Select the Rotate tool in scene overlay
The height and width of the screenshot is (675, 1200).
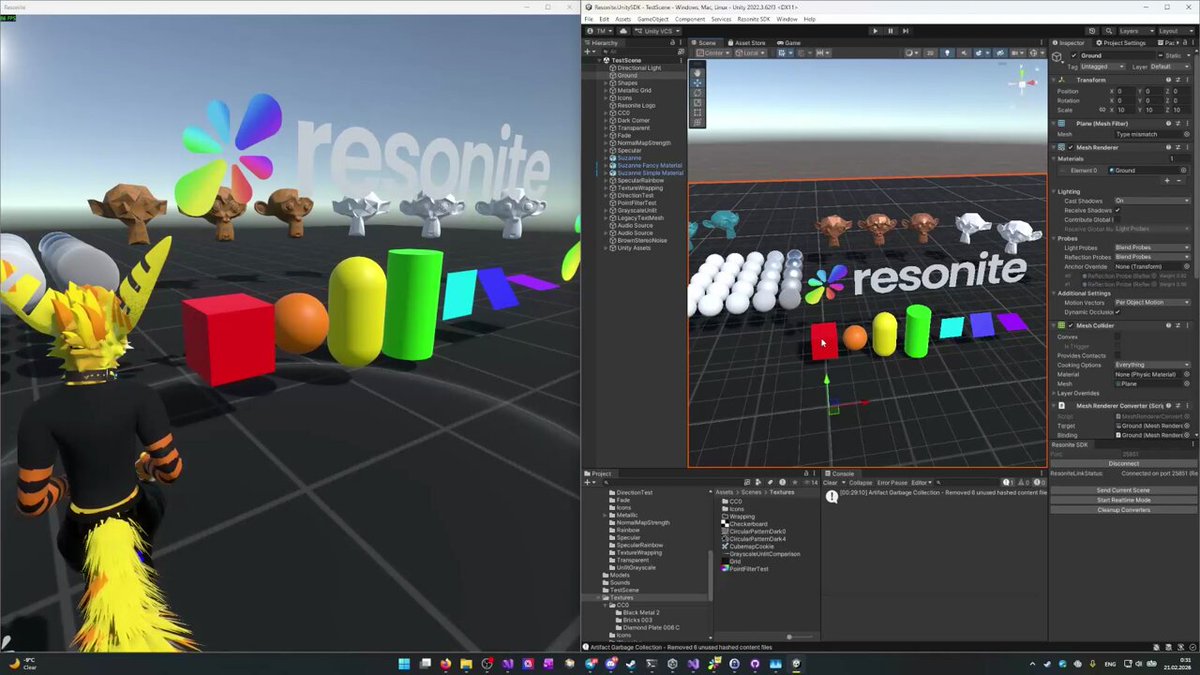click(697, 93)
